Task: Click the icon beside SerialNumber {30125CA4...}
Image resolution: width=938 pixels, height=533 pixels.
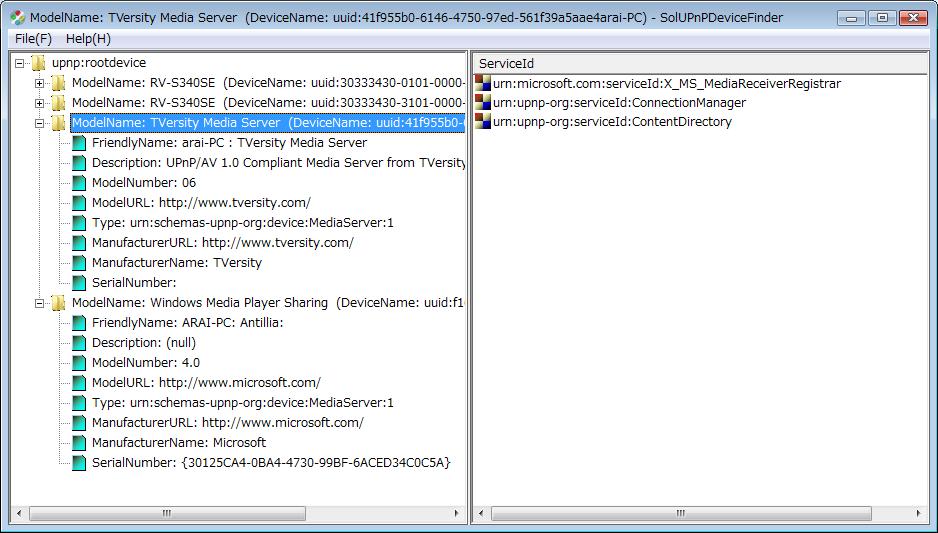Action: click(79, 463)
